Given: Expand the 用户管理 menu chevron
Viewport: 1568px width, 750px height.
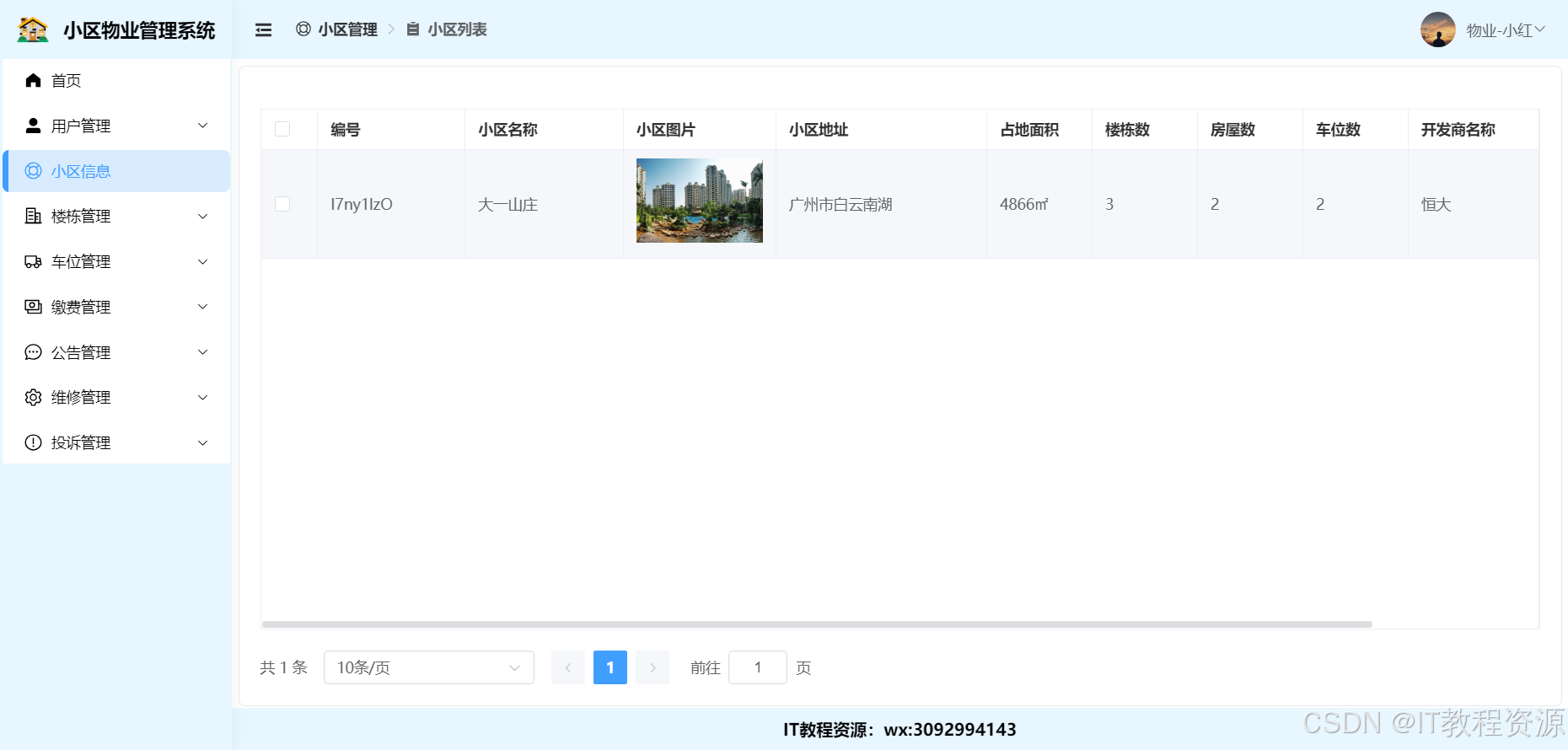Looking at the screenshot, I should 203,126.
